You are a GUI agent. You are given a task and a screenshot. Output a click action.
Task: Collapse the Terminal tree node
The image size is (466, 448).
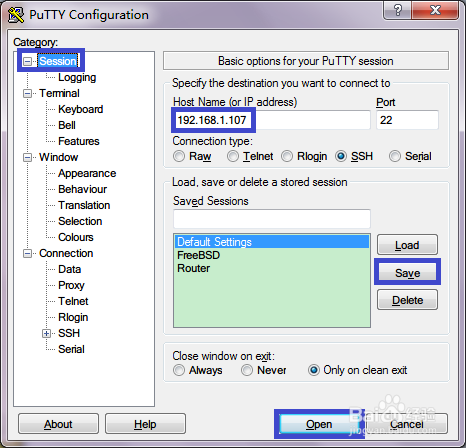[27, 93]
